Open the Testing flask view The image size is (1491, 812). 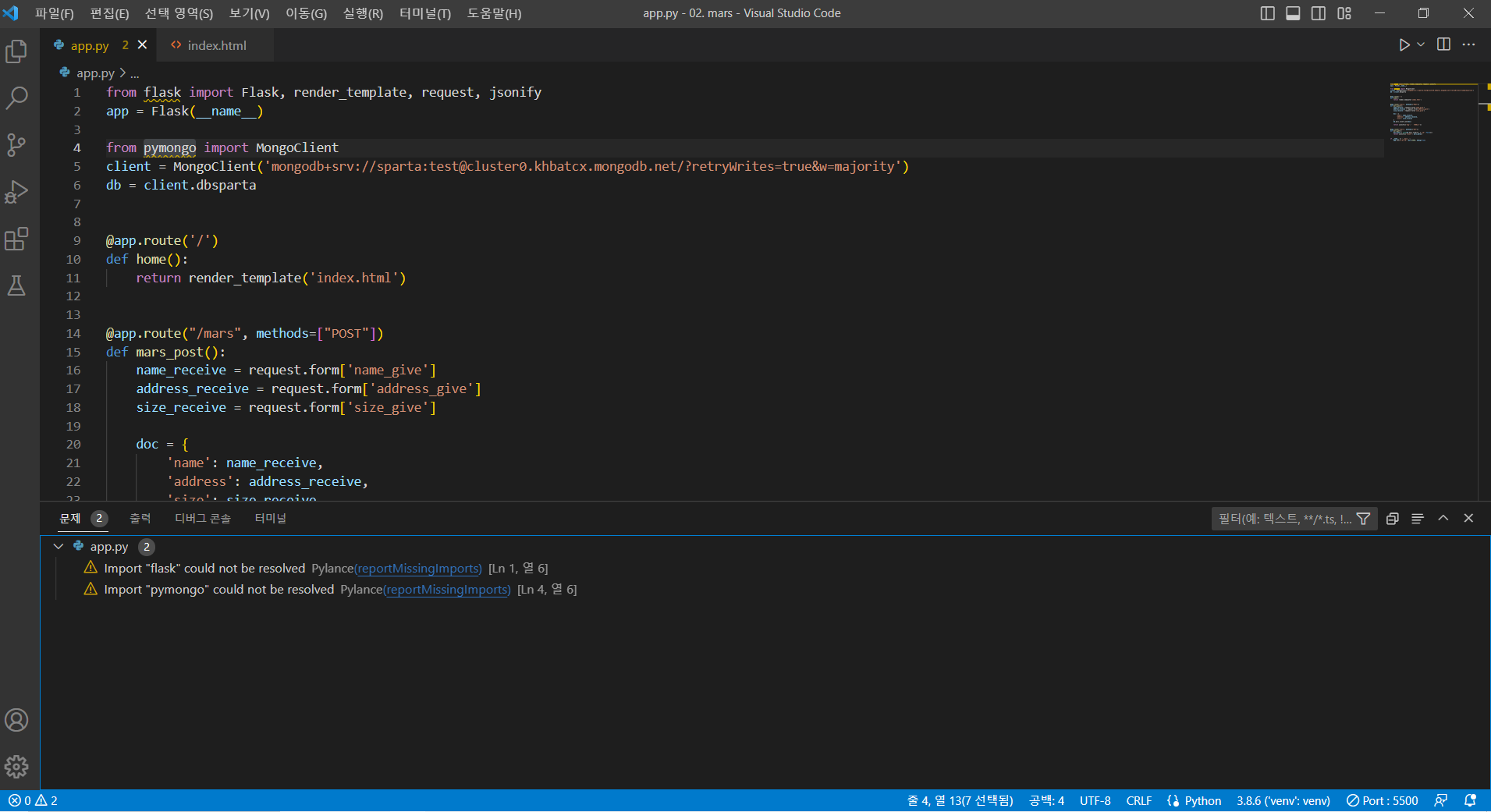tap(16, 285)
